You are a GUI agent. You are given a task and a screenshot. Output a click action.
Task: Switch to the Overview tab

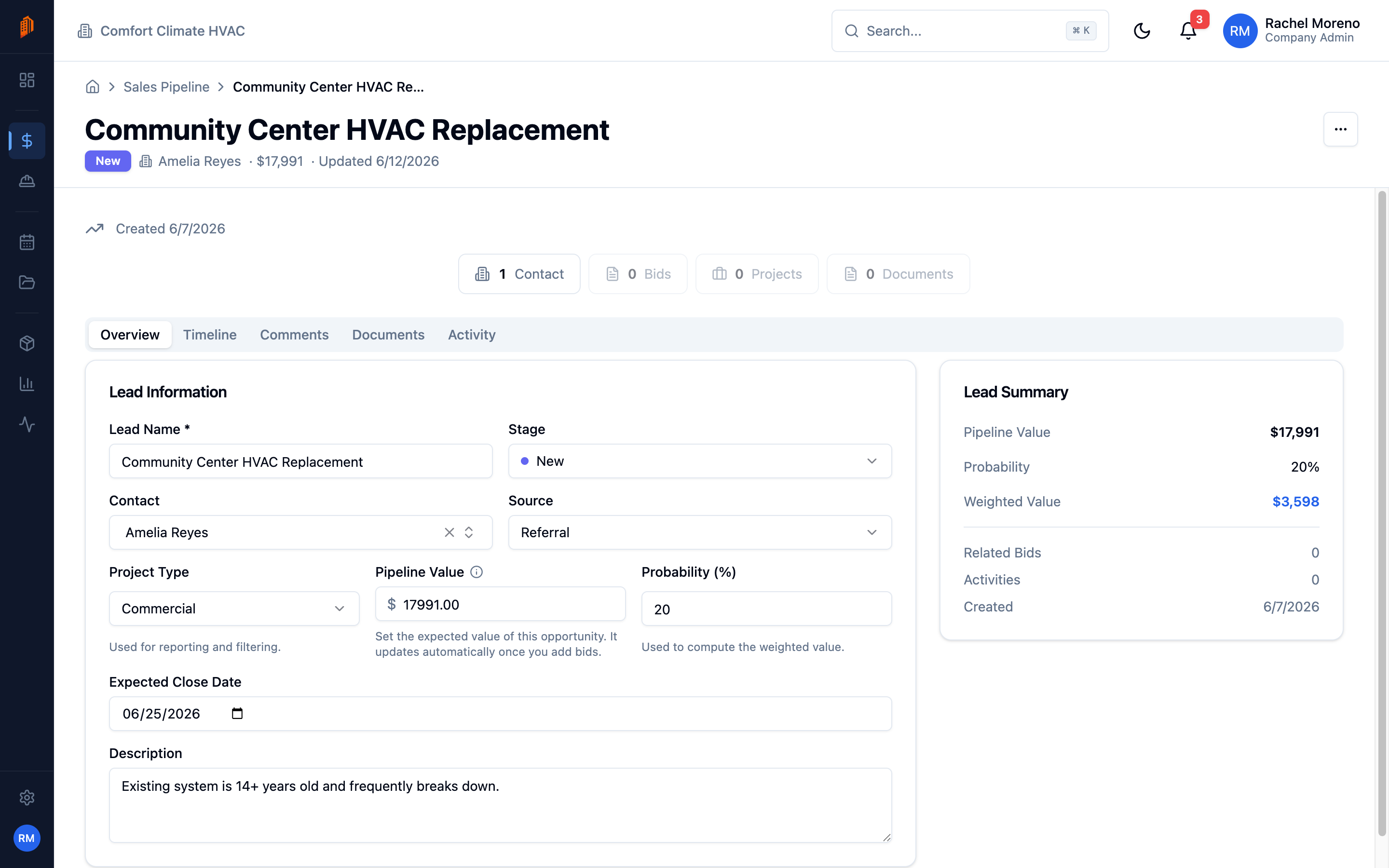[130, 335]
